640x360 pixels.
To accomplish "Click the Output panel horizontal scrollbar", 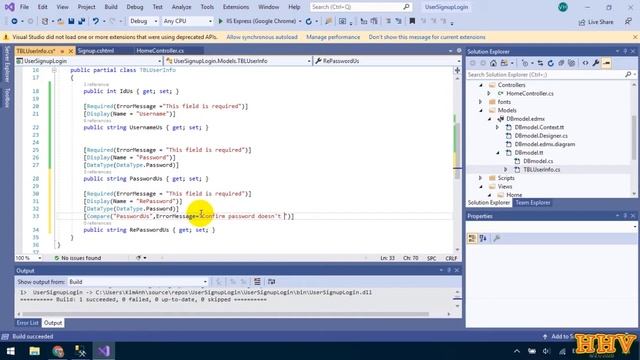I will click(225, 314).
